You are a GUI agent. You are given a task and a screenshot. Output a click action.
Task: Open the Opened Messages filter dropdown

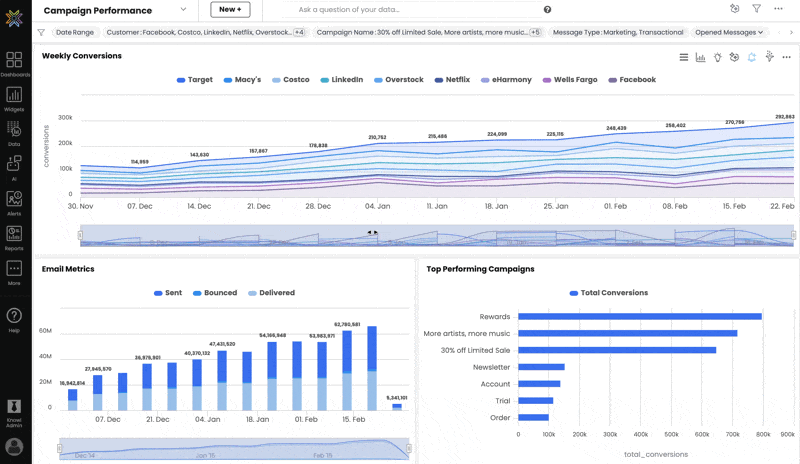click(x=729, y=32)
